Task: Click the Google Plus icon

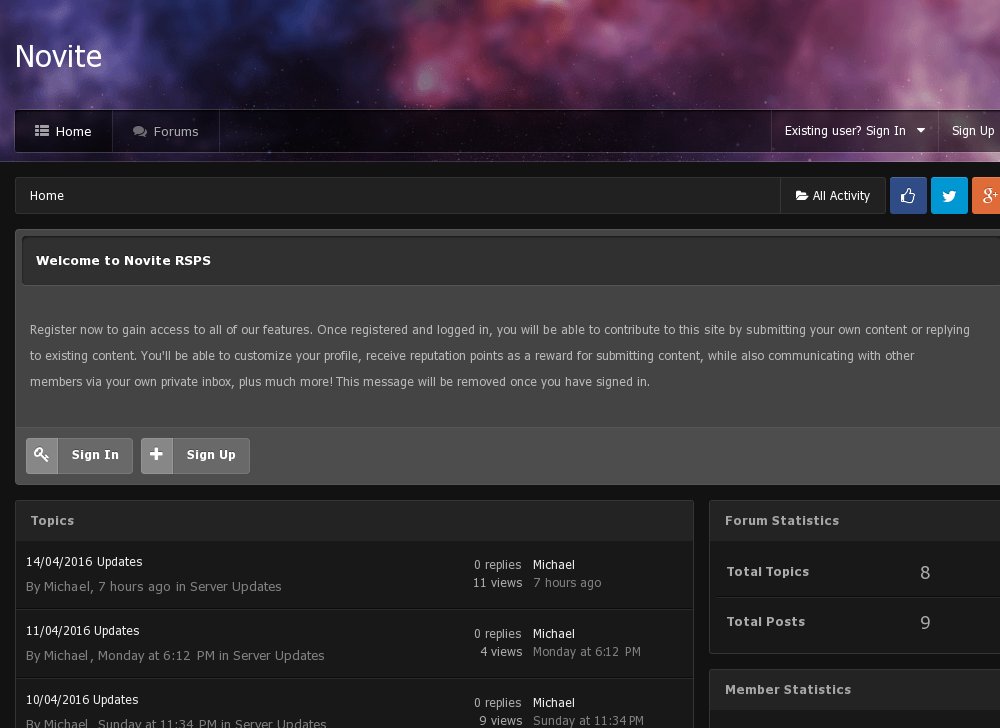Action: [986, 196]
